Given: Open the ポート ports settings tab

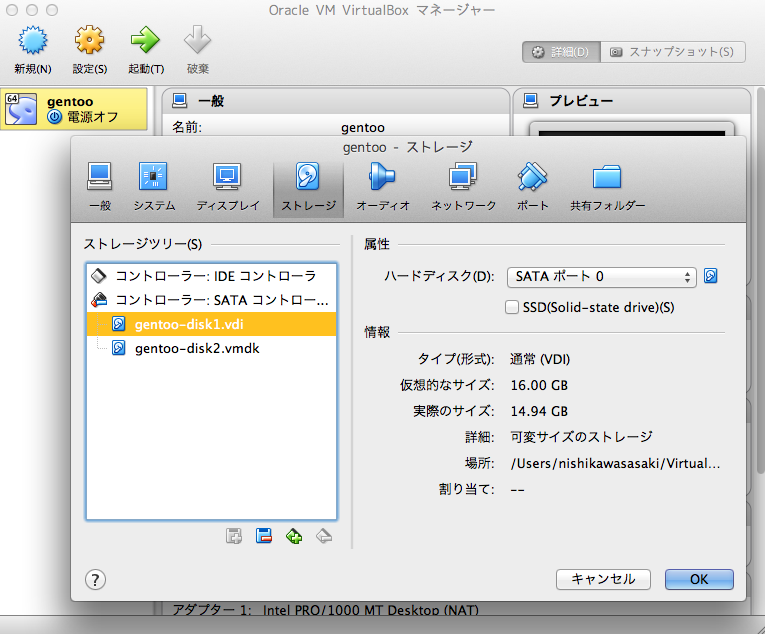Looking at the screenshot, I should (x=532, y=187).
